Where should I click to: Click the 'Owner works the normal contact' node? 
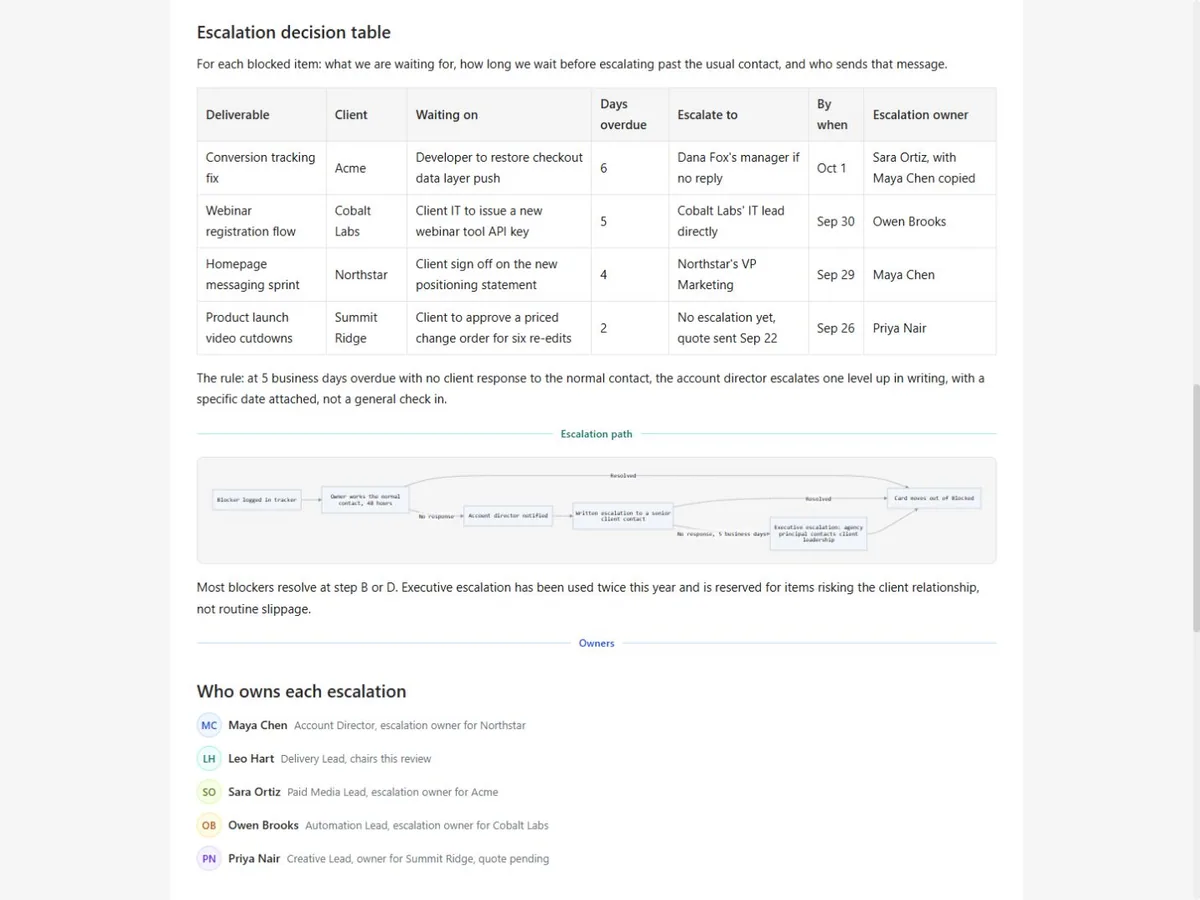pos(365,499)
